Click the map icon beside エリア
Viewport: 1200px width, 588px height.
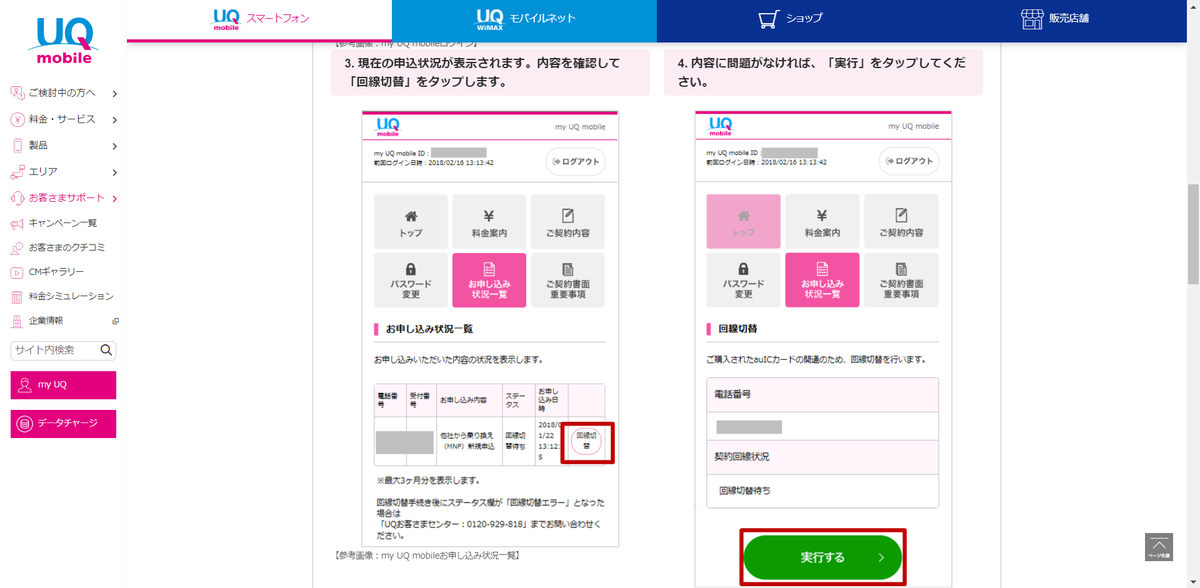click(x=17, y=172)
